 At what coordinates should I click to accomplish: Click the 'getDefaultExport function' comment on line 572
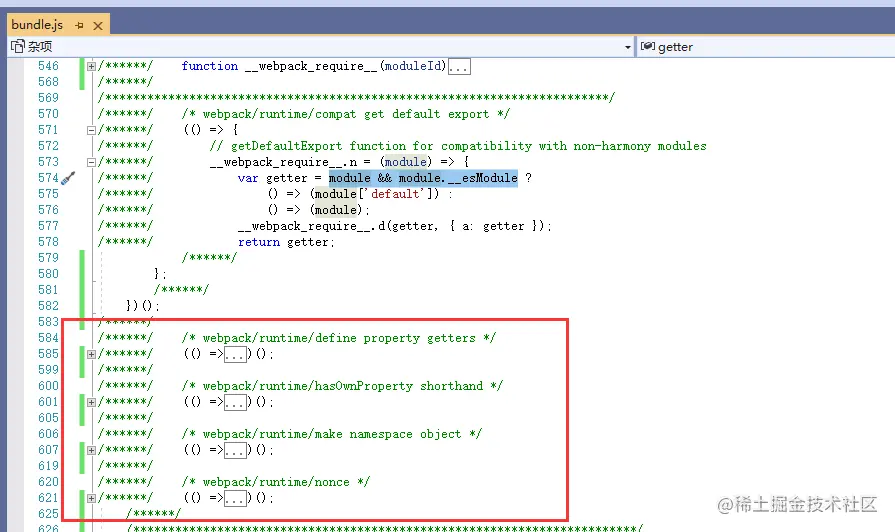tap(458, 146)
